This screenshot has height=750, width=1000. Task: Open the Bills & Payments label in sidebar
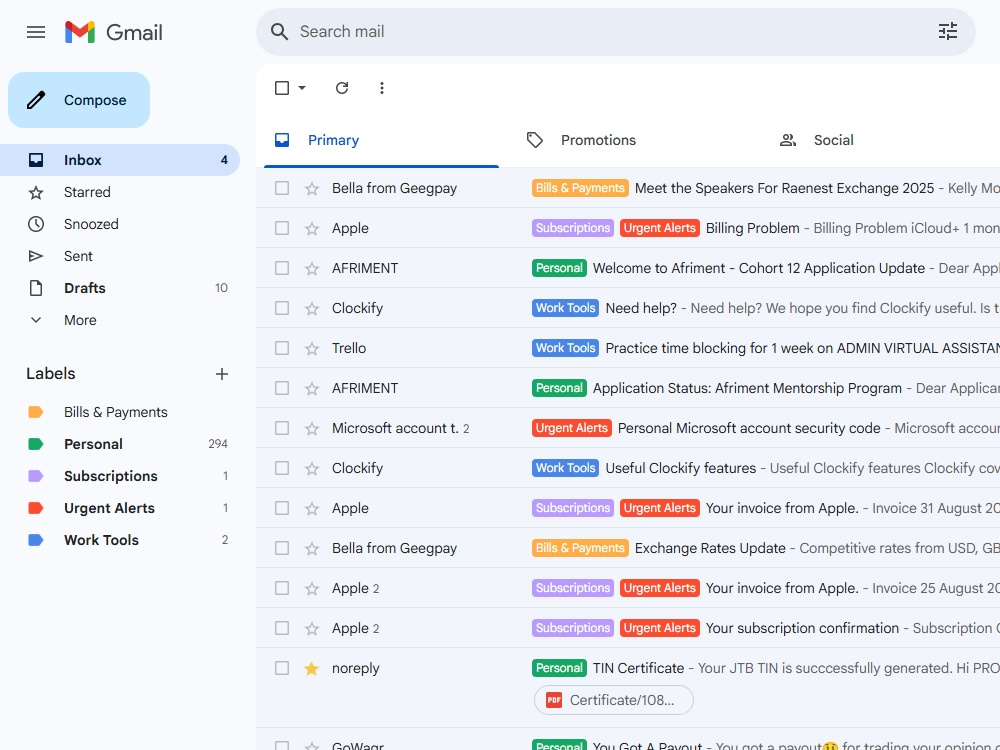(120, 412)
